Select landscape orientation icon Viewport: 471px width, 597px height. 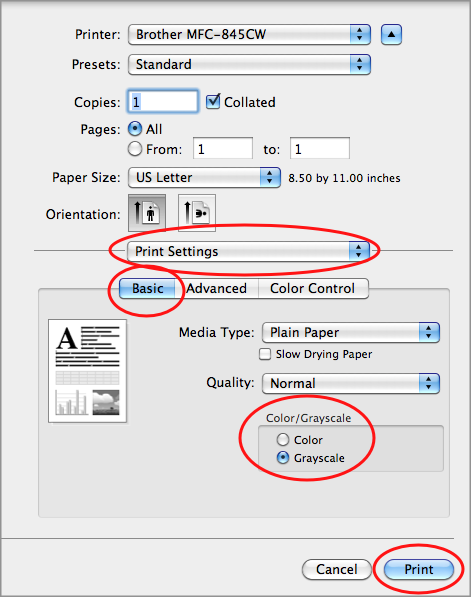click(197, 213)
